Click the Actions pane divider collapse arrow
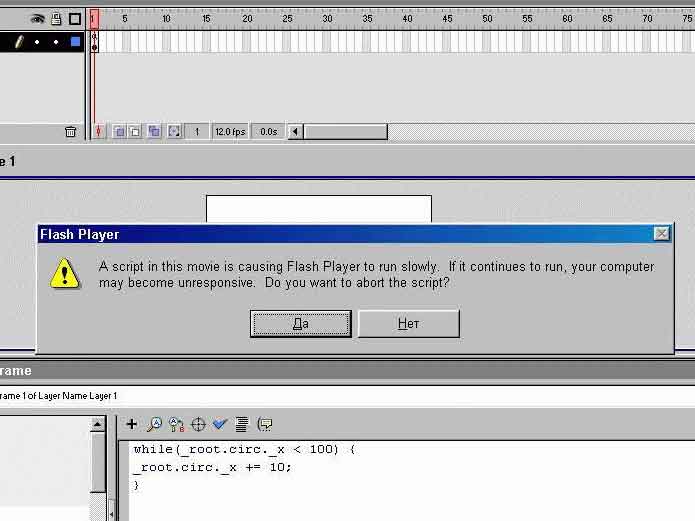Screen dimensions: 695x521 (x=112, y=514)
